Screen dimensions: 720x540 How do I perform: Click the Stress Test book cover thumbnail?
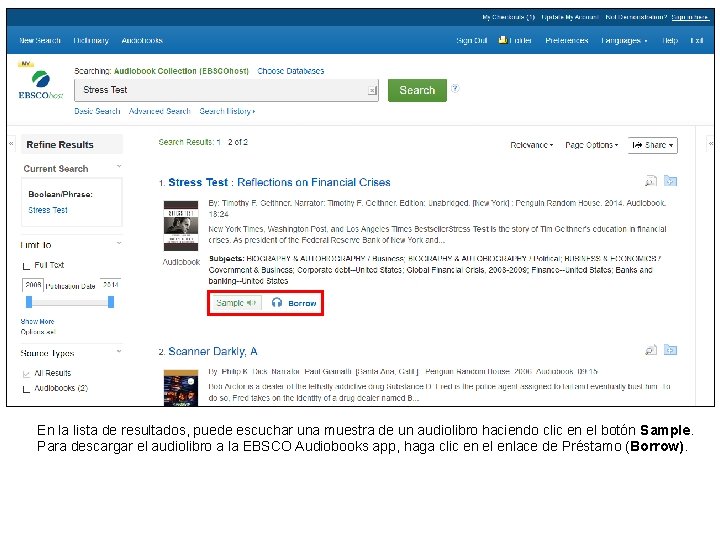pyautogui.click(x=181, y=225)
